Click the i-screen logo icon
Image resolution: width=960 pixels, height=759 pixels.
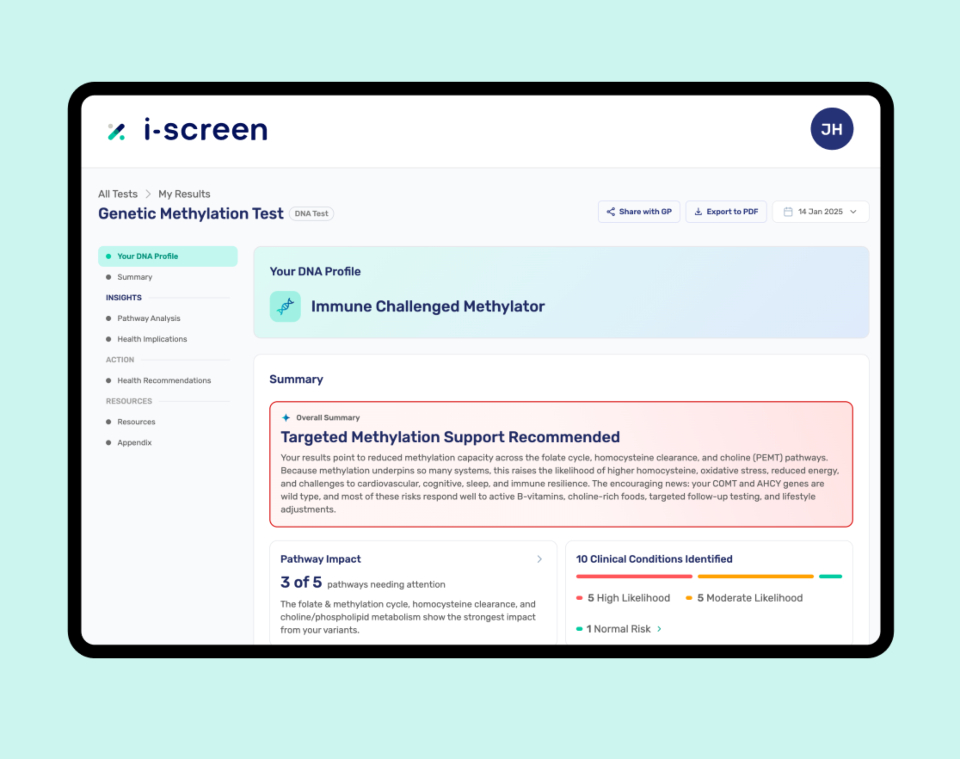116,131
